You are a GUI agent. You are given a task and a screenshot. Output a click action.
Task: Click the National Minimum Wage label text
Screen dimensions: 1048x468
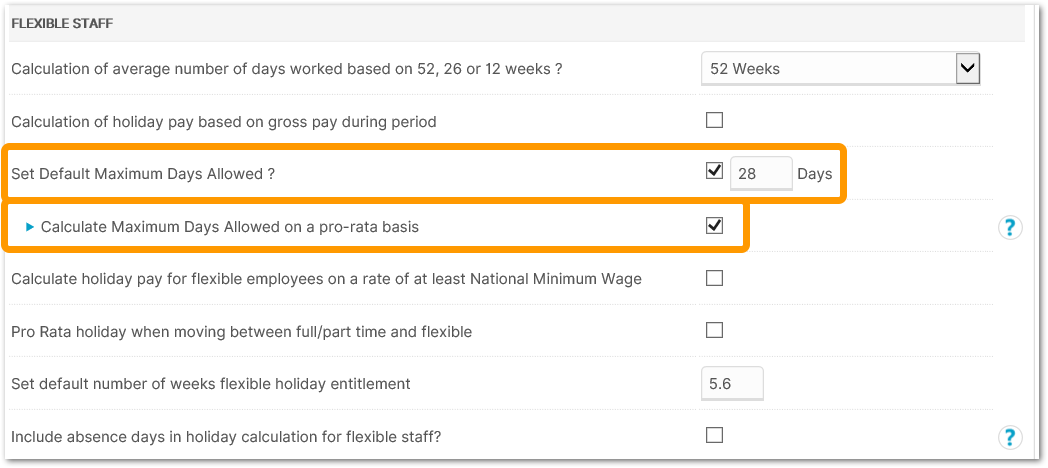326,279
